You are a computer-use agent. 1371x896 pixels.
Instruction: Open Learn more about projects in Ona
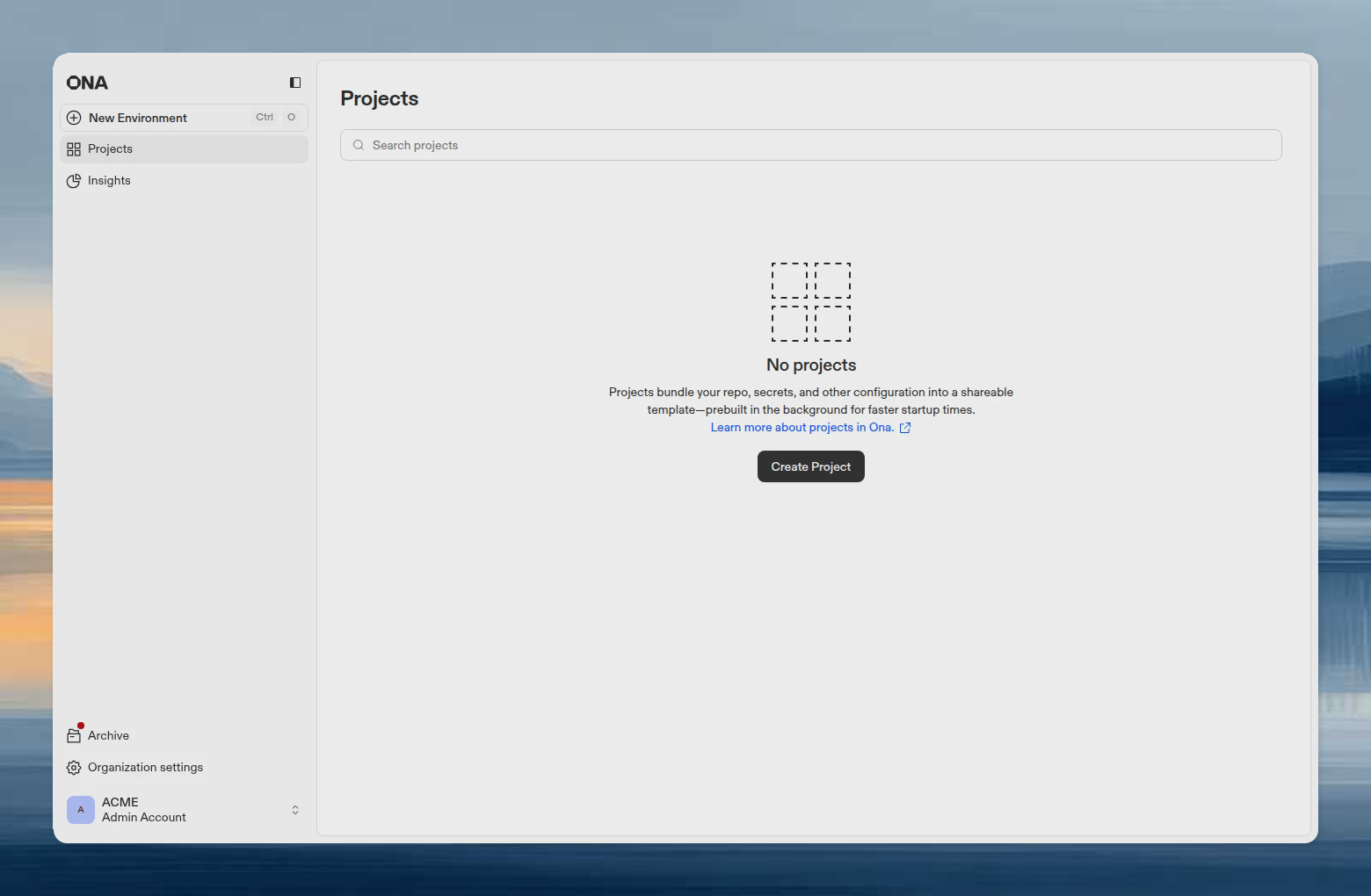coord(802,427)
